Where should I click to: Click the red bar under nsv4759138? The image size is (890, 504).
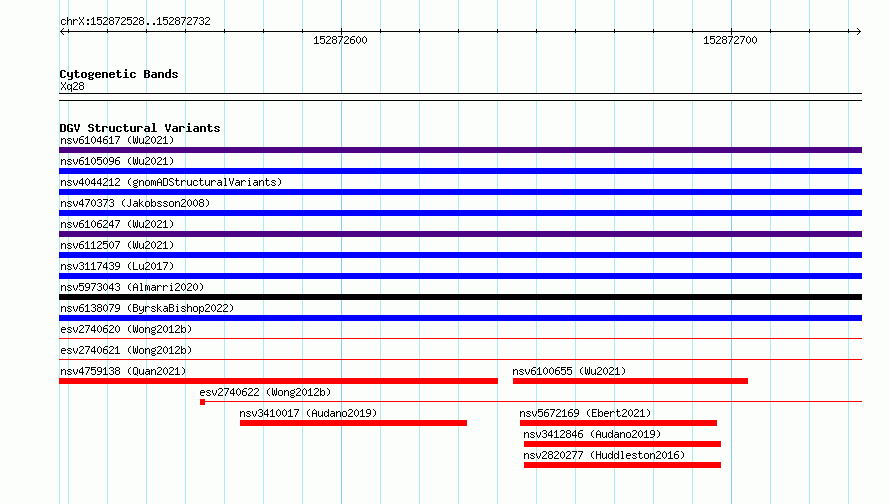(278, 381)
